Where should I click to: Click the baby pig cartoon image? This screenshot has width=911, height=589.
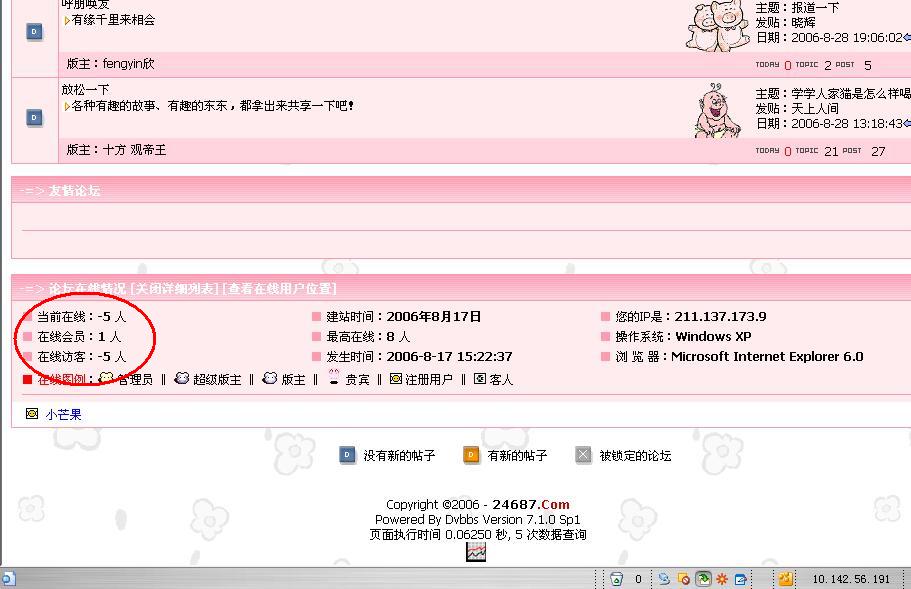pos(716,110)
